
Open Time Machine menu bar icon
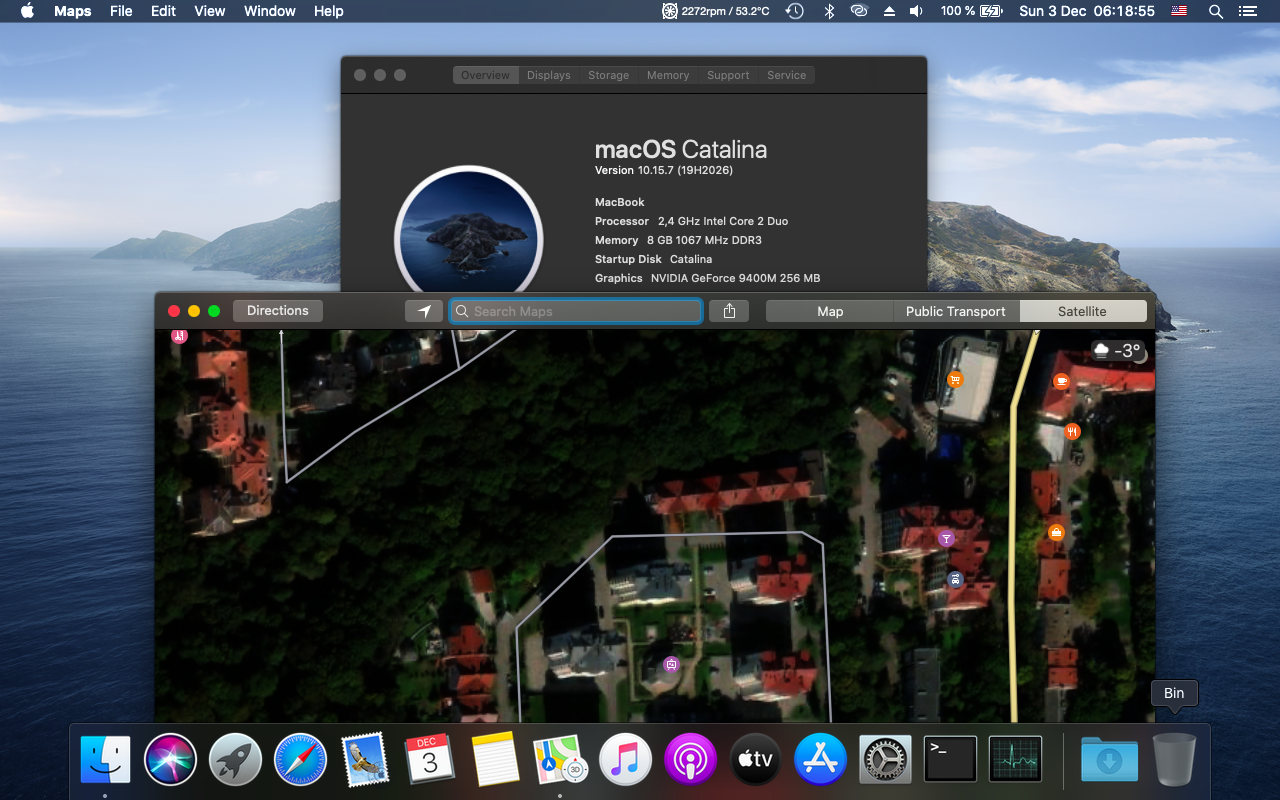tap(795, 11)
